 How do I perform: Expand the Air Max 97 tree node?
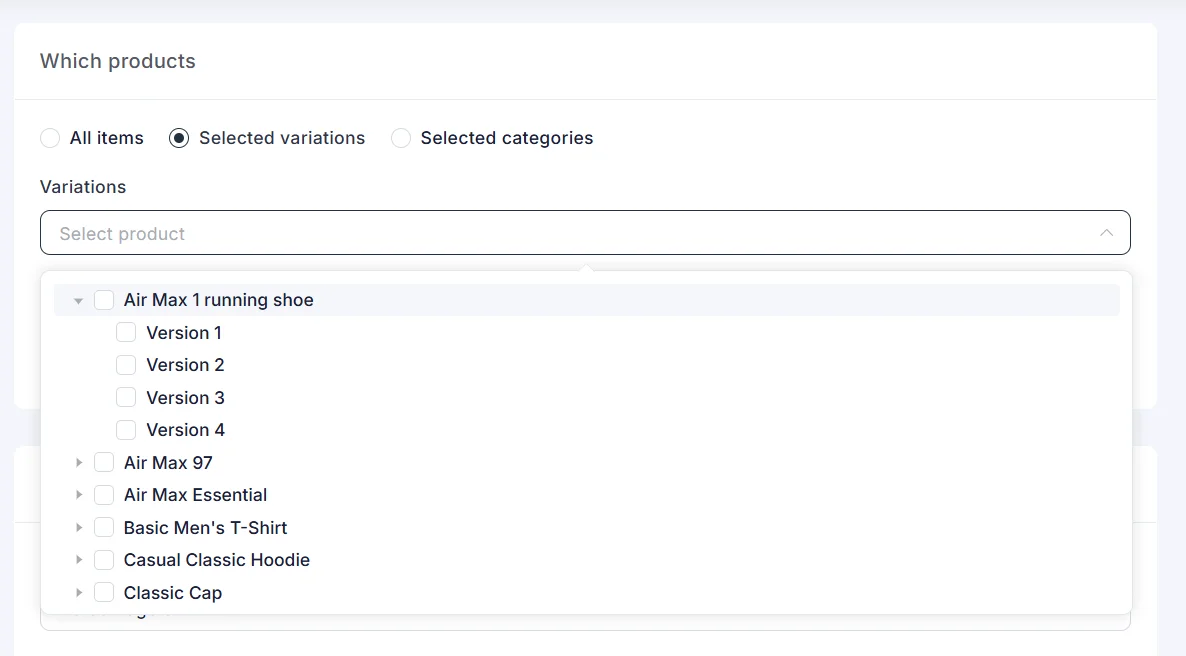[x=79, y=463]
